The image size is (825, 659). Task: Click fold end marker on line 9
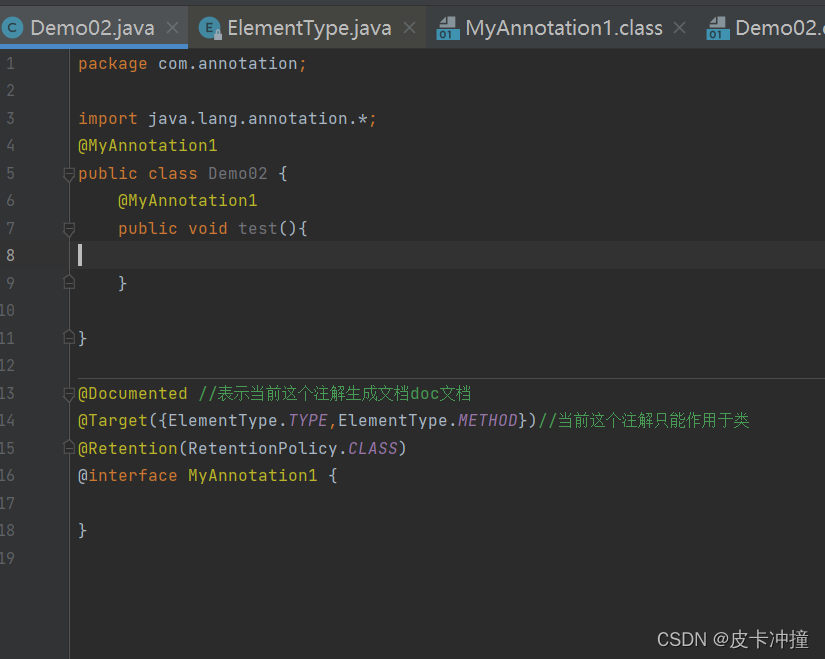click(x=69, y=283)
